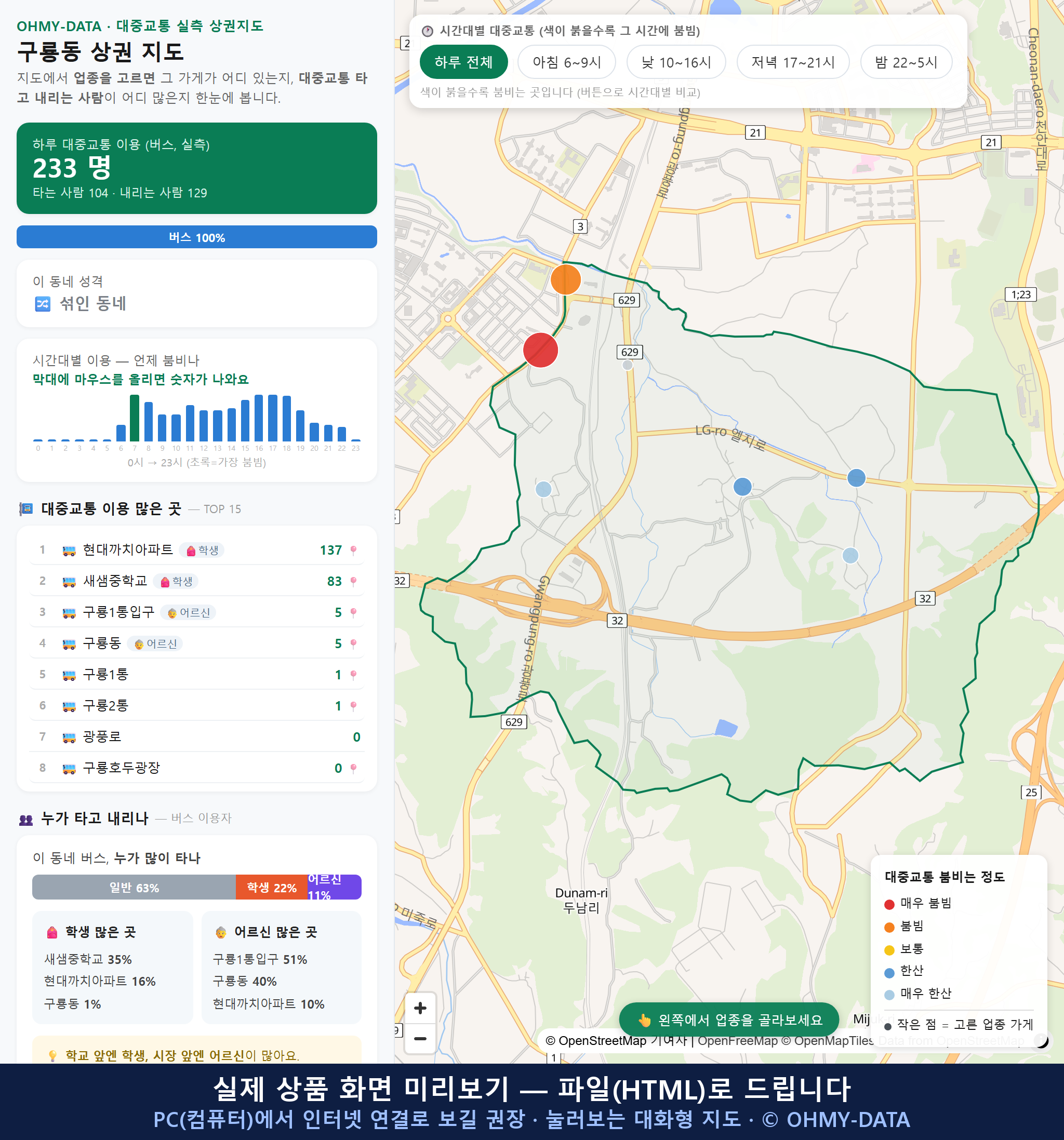Select the 하루 전체 time filter
Screen dimensions: 1064x1140
coord(463,62)
